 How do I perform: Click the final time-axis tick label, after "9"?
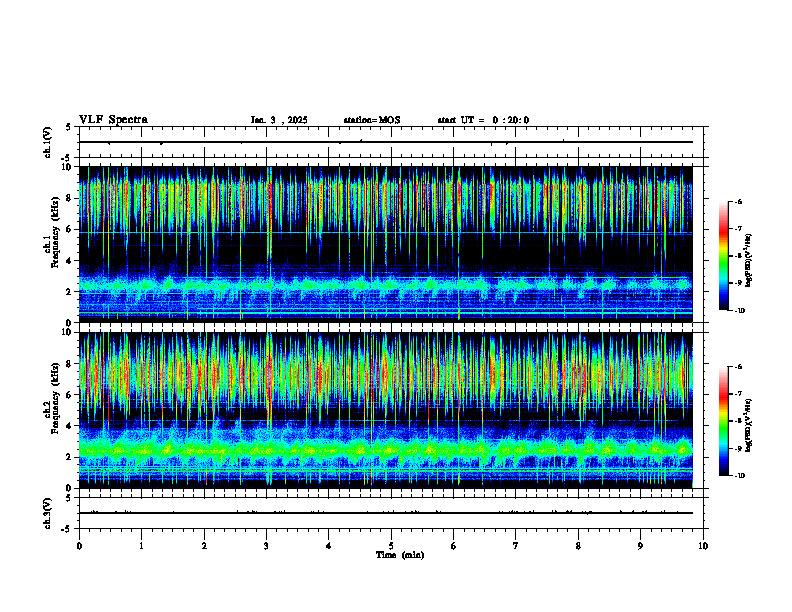click(703, 546)
